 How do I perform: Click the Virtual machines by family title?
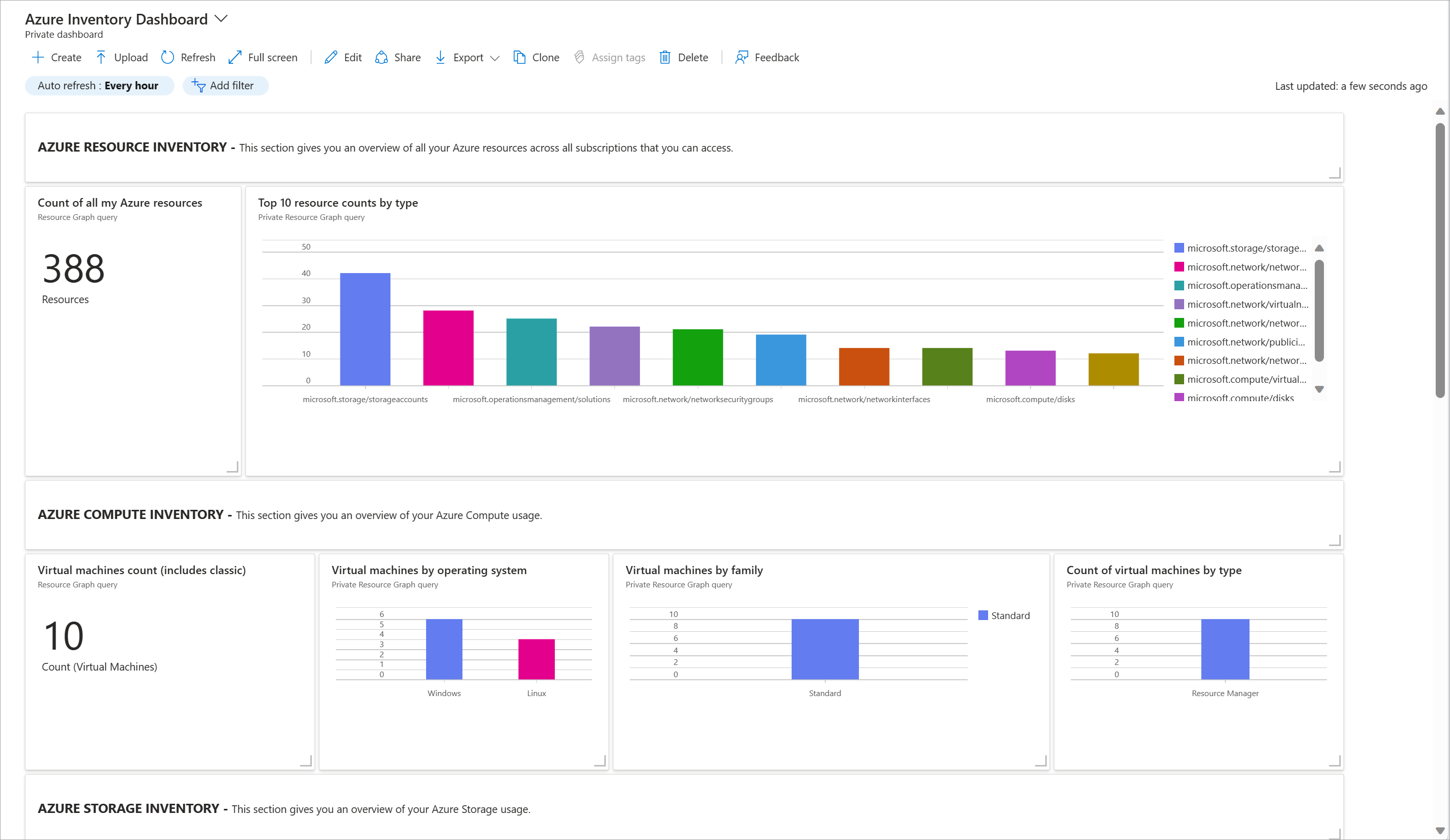(695, 570)
